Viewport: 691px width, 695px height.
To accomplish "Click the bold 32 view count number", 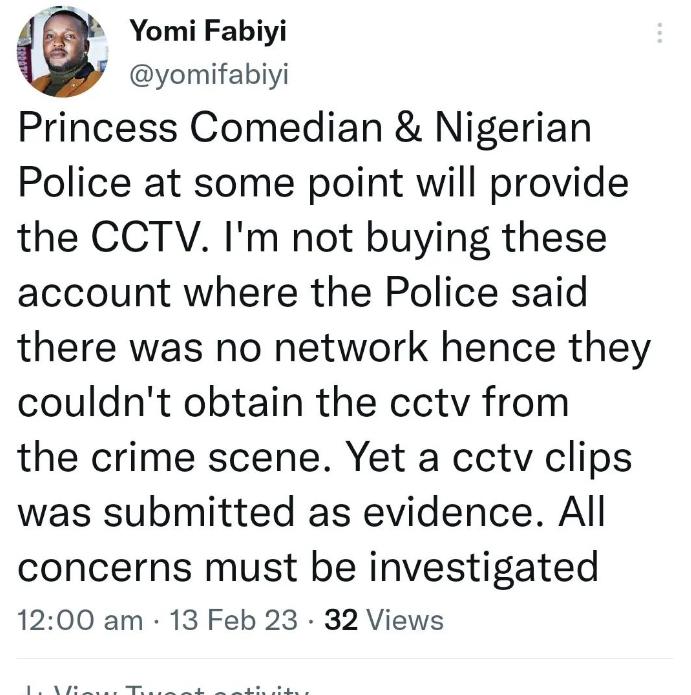I will [x=341, y=620].
